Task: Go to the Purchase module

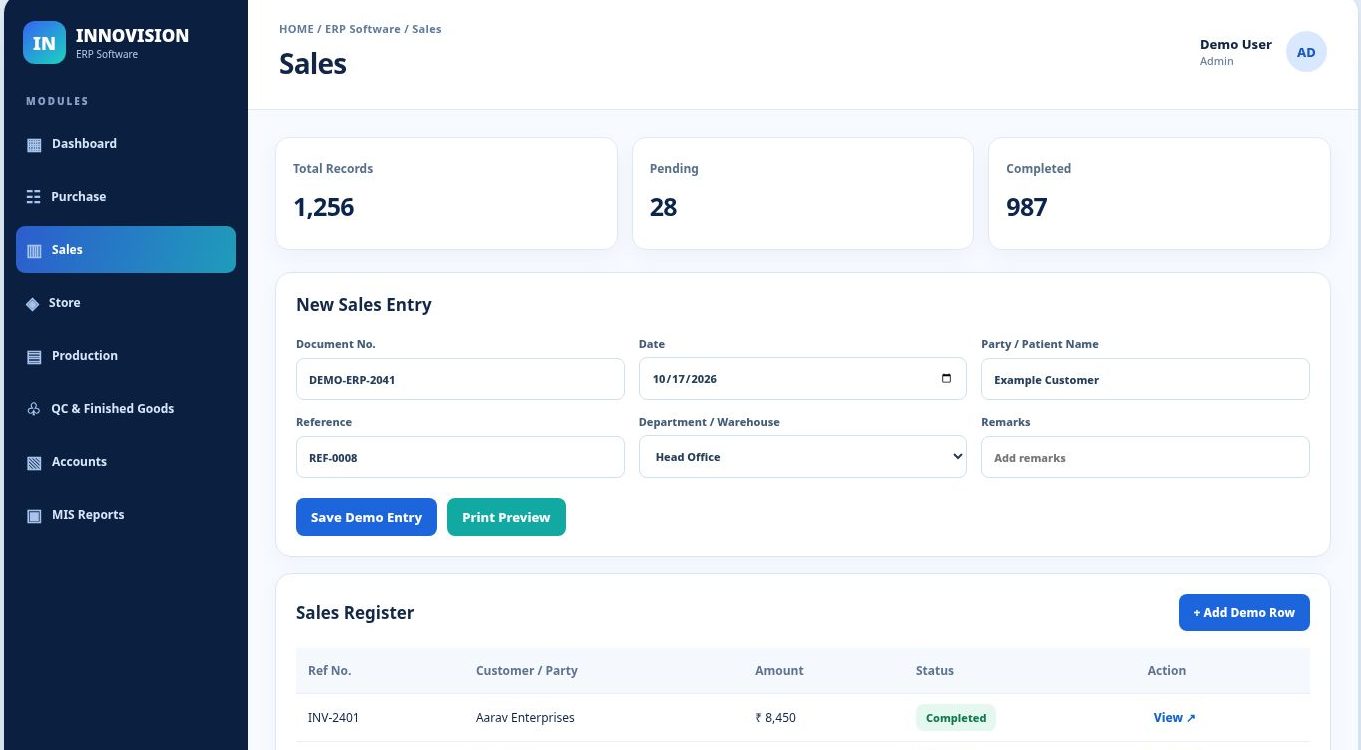Action: point(126,197)
